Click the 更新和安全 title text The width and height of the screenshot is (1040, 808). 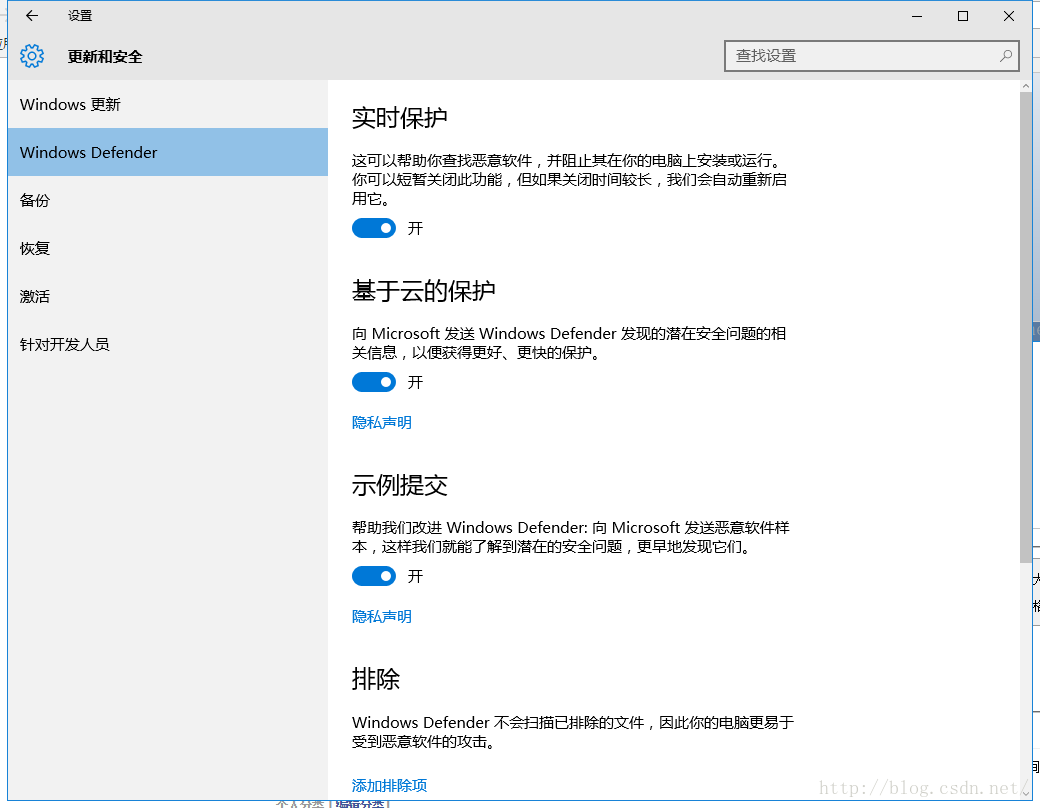(105, 57)
